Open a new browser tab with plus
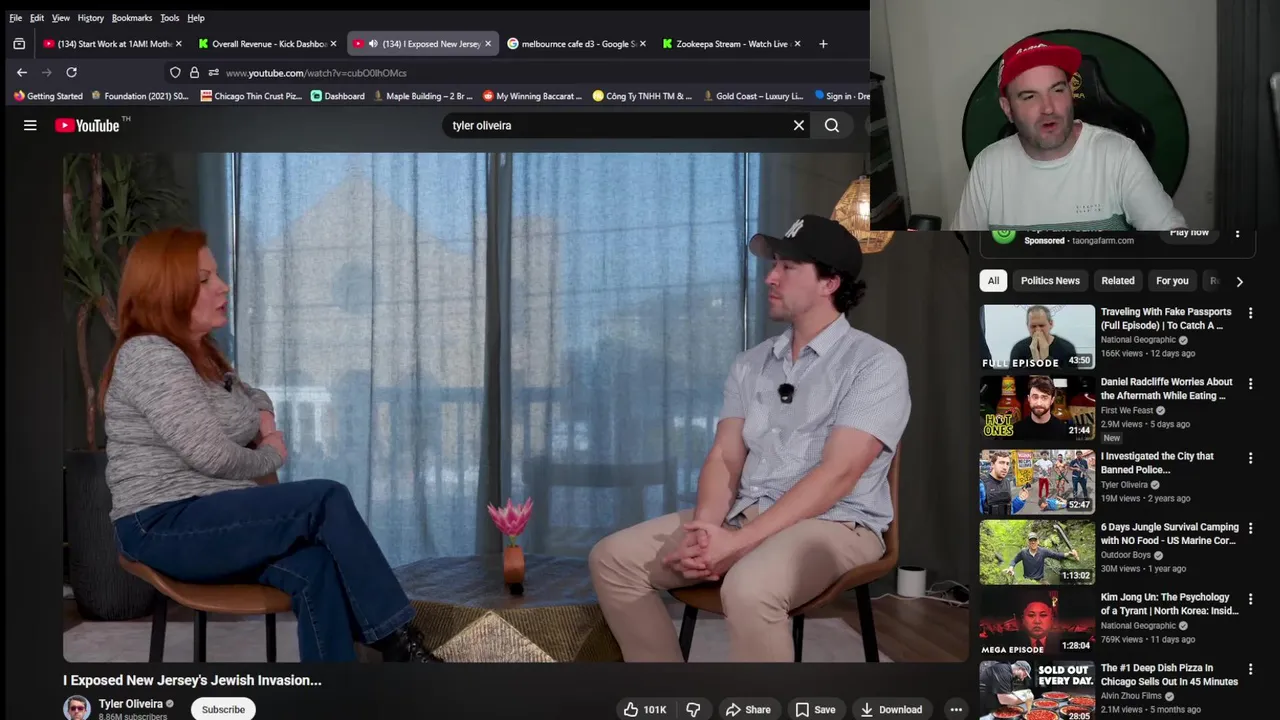 823,44
